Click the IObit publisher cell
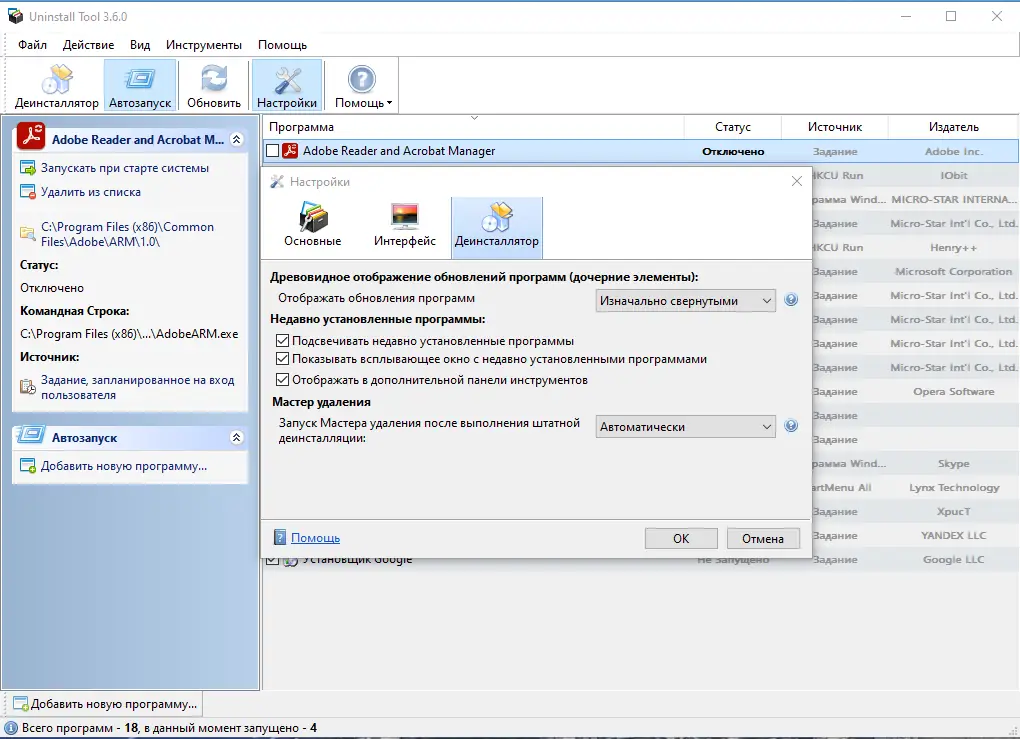 click(x=954, y=176)
